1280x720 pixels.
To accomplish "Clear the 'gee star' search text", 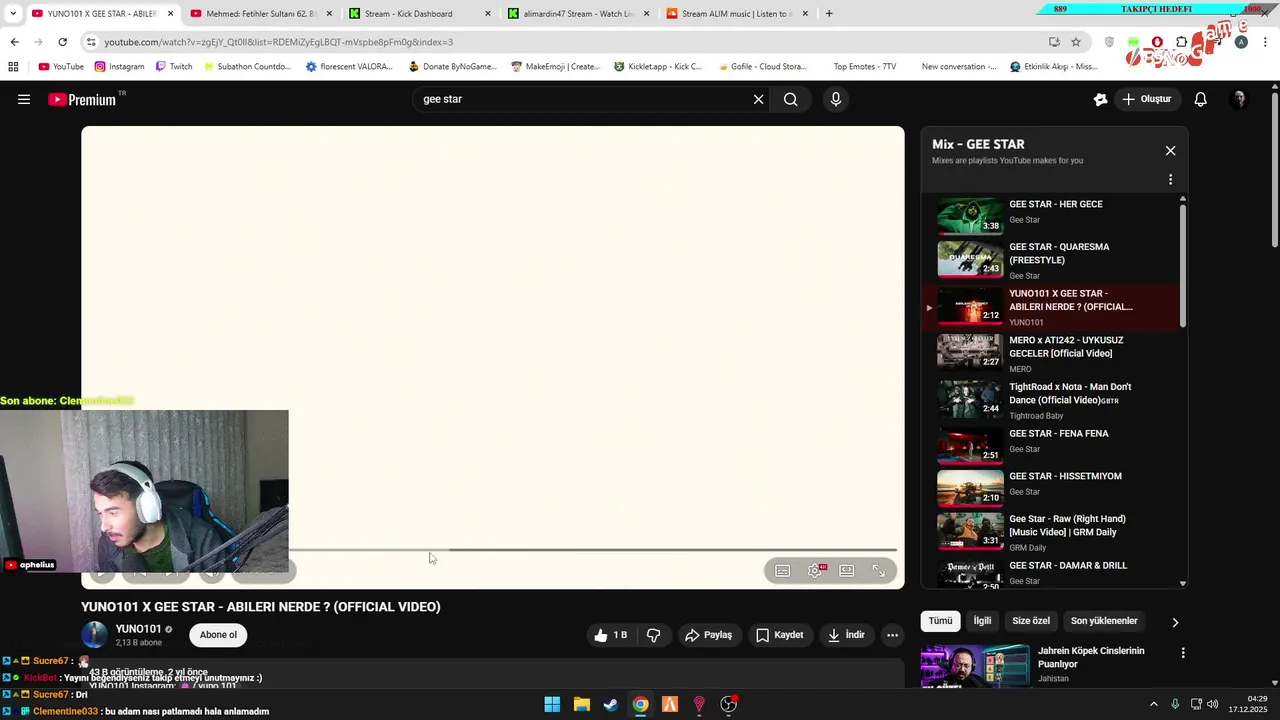I will click(758, 99).
